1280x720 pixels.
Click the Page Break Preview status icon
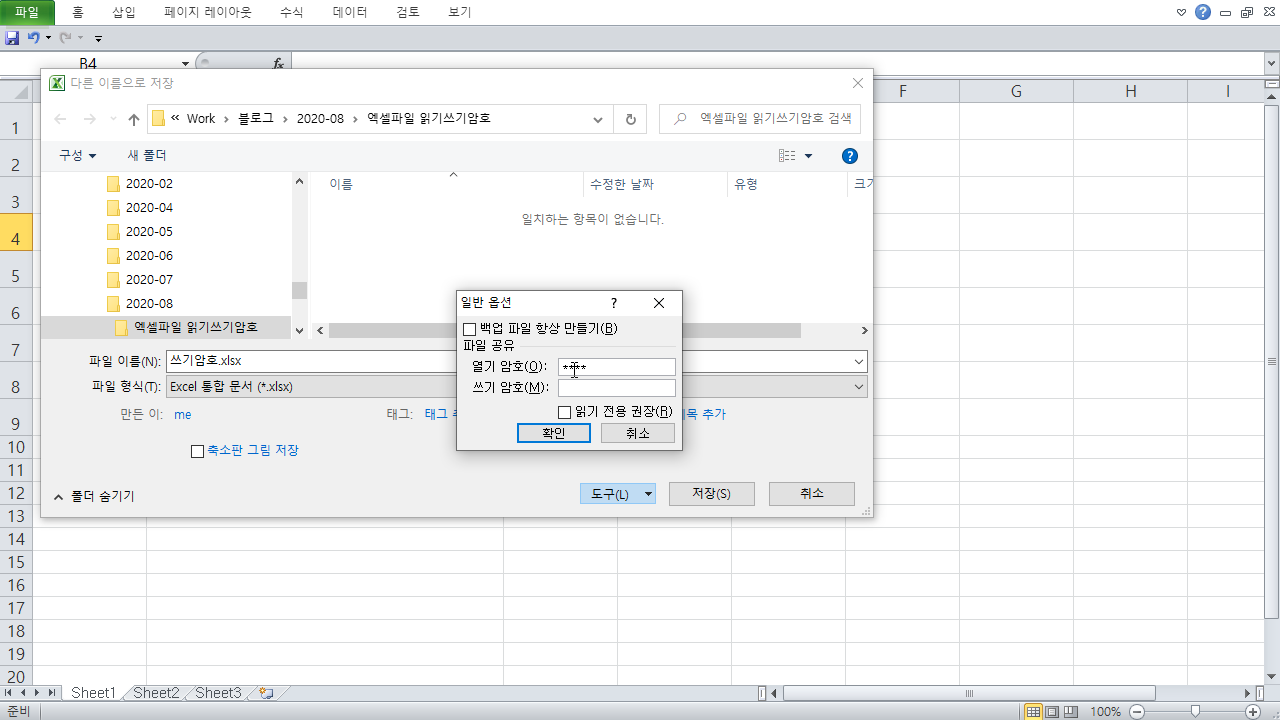point(1070,712)
